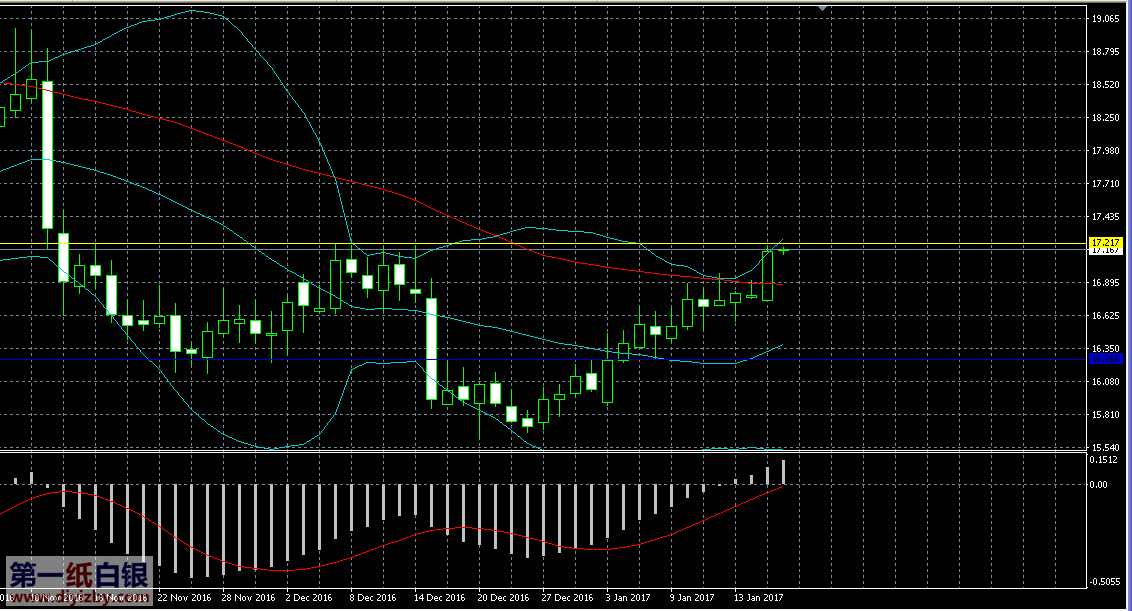Image resolution: width=1132 pixels, height=611 pixels.
Task: Click the 20 Dec 2016 date label
Action: [x=504, y=598]
